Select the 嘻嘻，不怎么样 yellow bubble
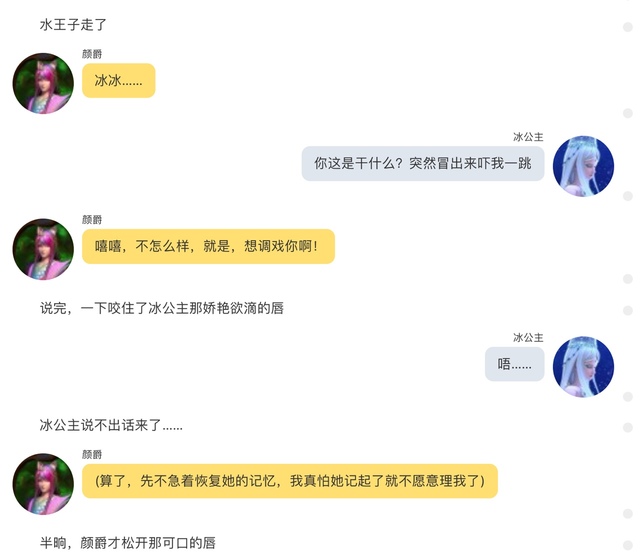The width and height of the screenshot is (640, 560). 208,246
